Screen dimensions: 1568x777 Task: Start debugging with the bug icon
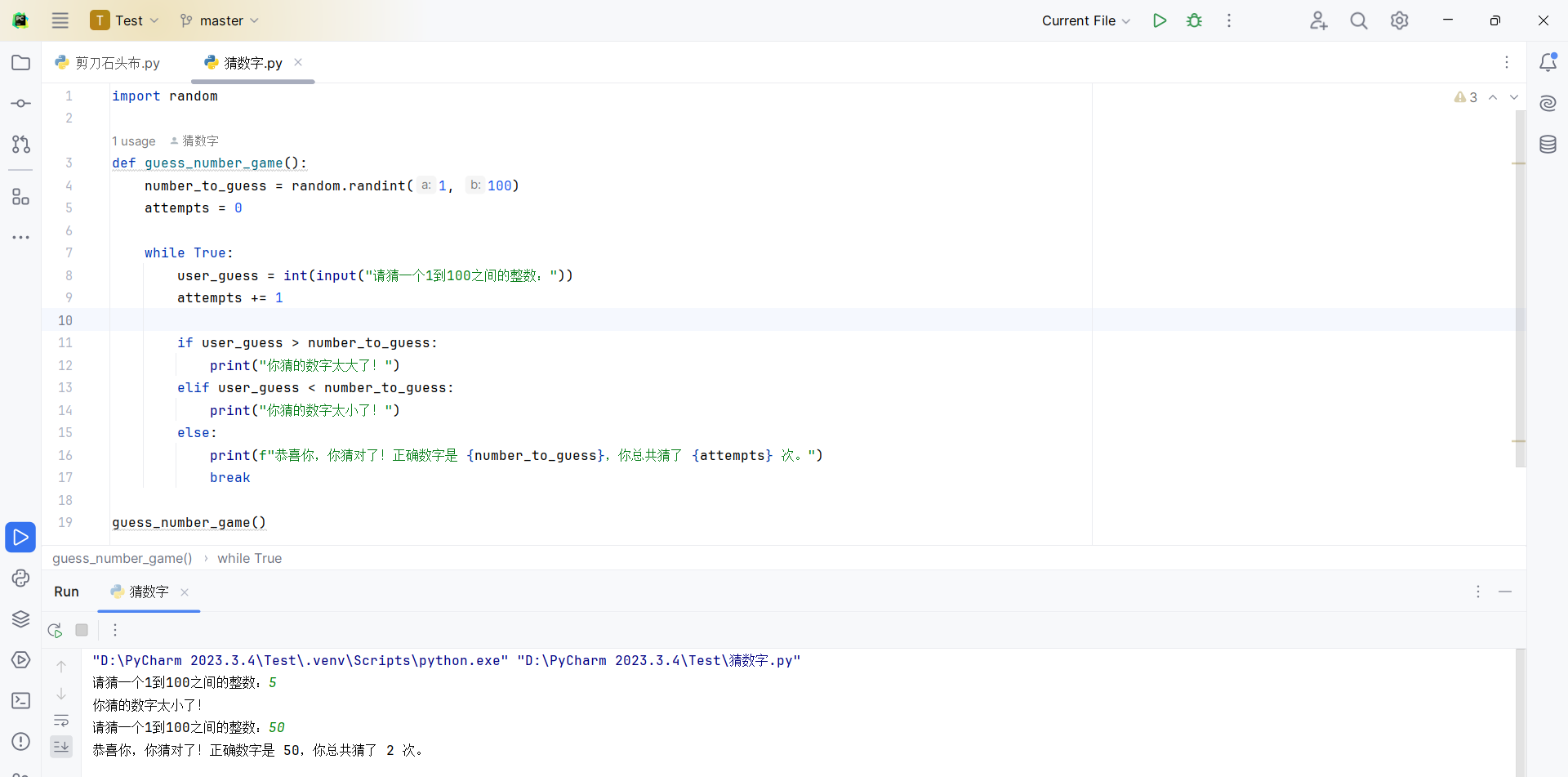pos(1194,20)
